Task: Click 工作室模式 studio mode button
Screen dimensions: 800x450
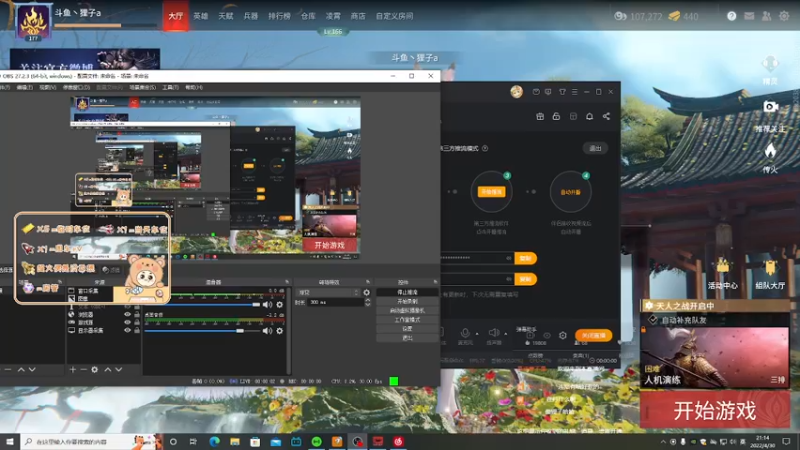Action: [407, 320]
